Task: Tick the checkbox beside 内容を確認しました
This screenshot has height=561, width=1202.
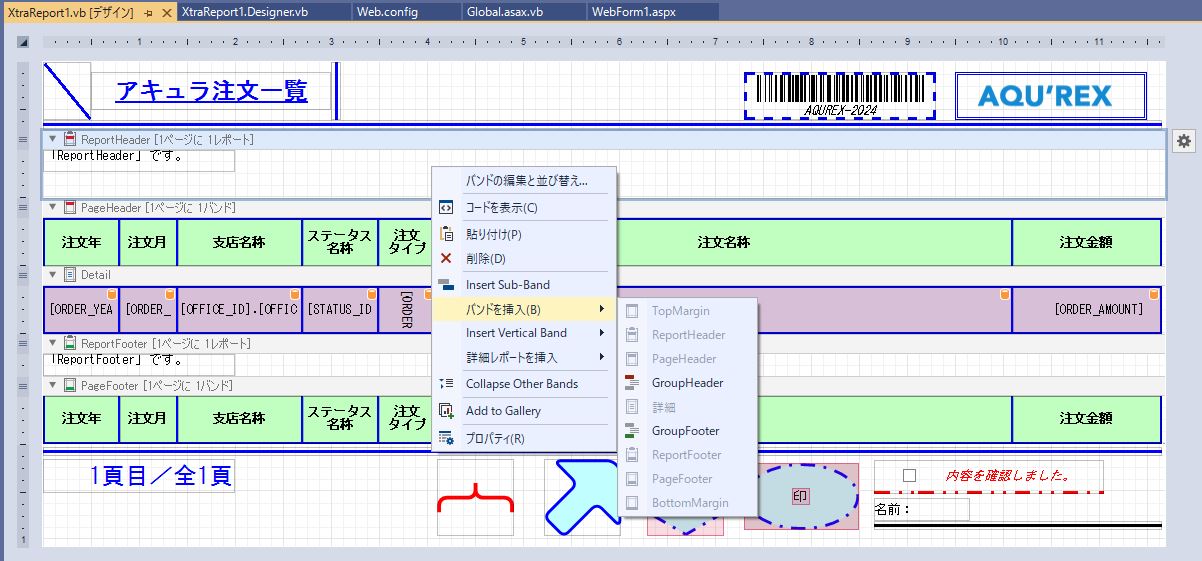Action: click(909, 475)
